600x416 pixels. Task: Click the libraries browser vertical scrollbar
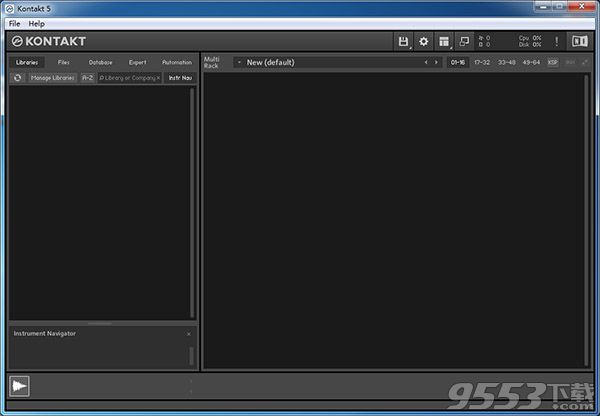coord(192,203)
